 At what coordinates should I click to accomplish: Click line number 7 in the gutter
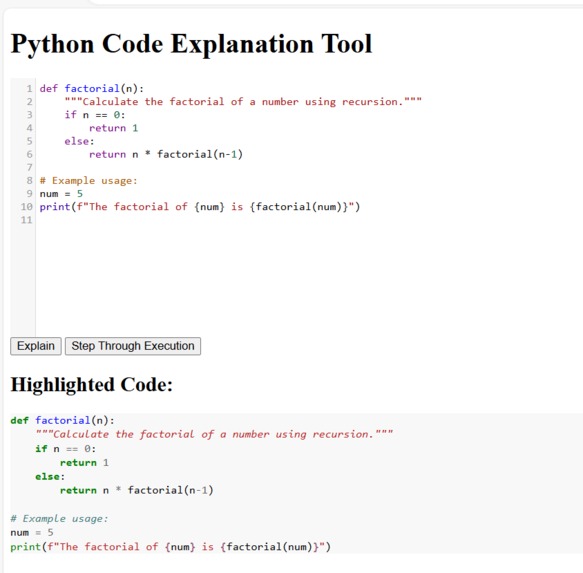tap(29, 167)
